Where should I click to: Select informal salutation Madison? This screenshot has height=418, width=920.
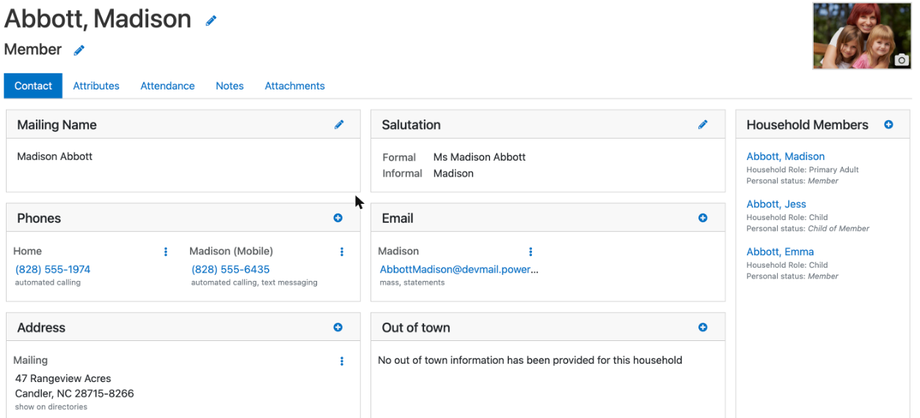(x=454, y=173)
